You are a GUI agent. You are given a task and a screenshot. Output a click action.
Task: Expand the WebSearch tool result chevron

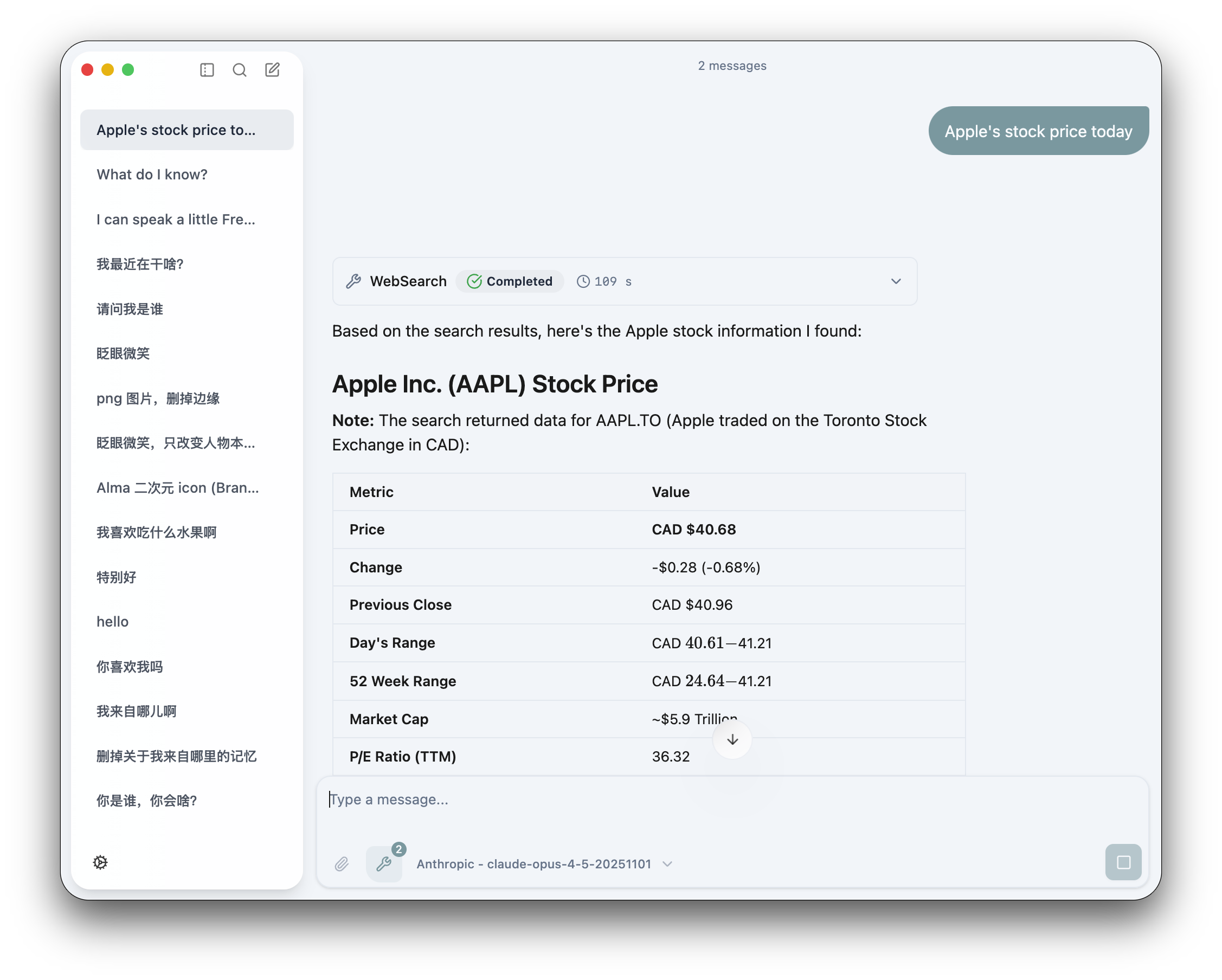896,281
